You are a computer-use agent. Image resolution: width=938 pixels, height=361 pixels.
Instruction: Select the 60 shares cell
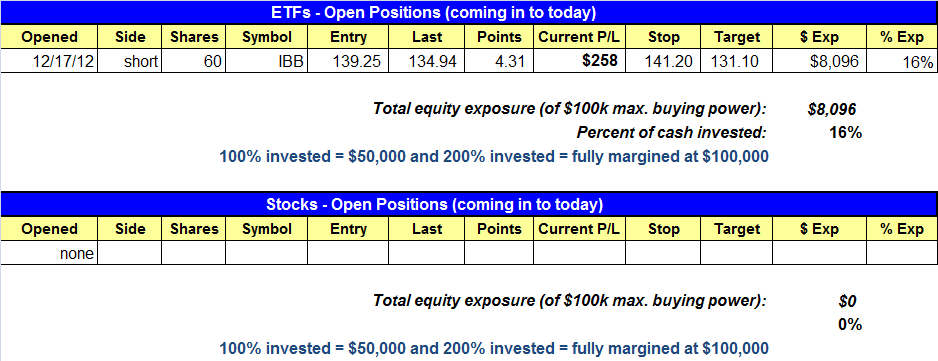click(193, 61)
